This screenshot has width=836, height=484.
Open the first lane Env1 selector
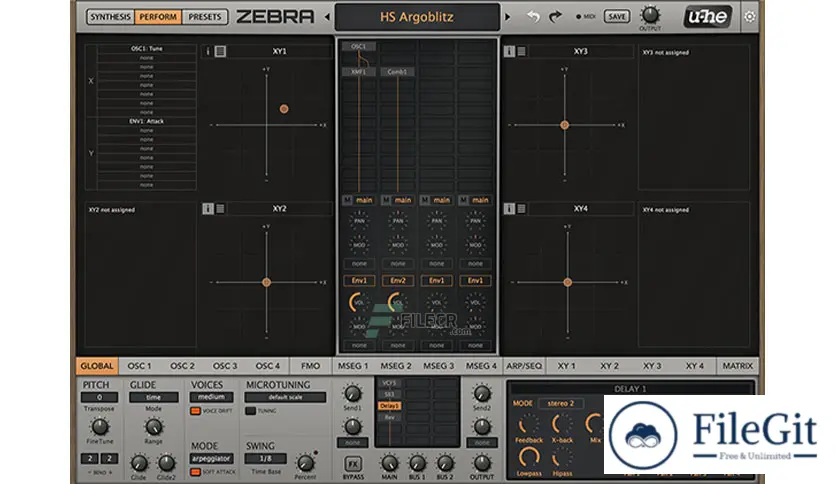[359, 280]
